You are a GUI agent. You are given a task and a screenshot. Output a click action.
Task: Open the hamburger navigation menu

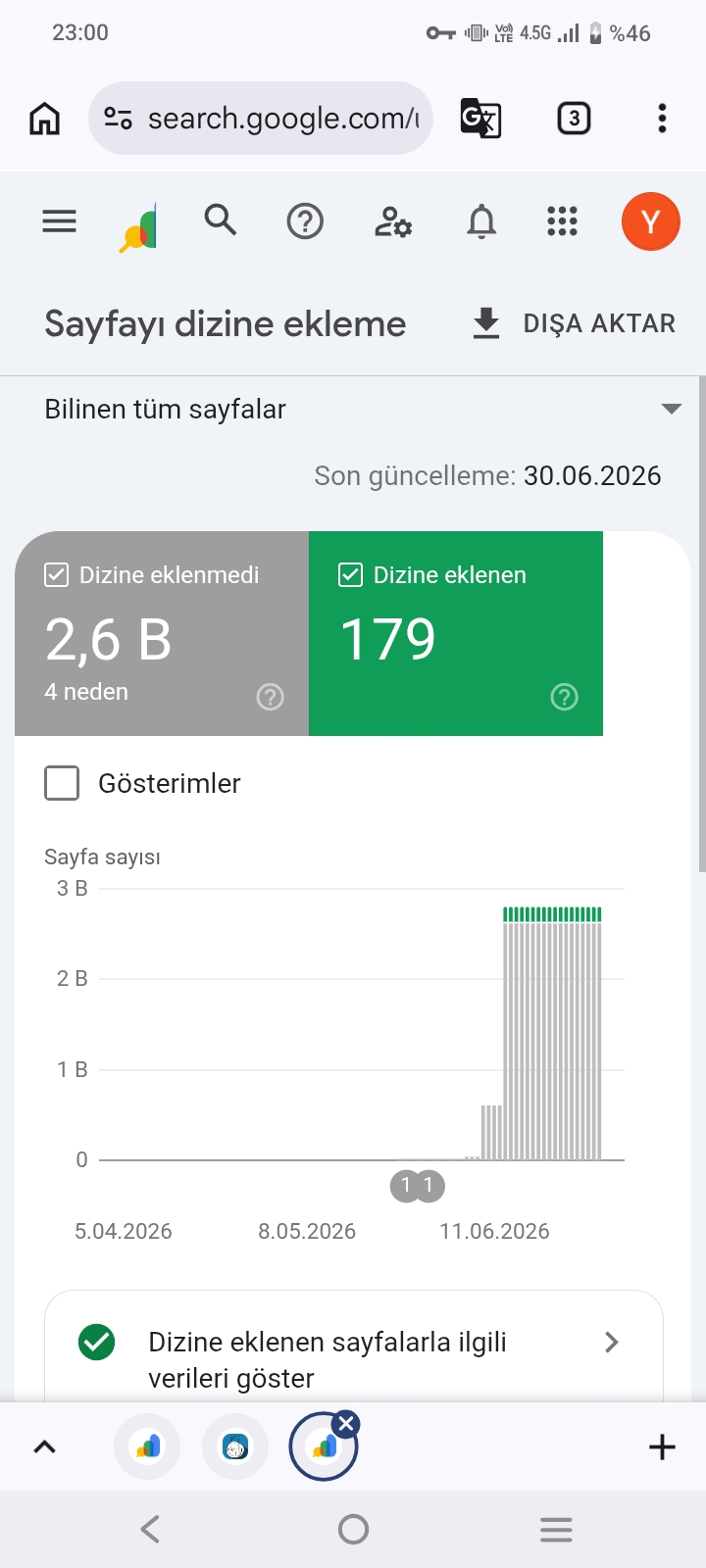click(x=59, y=221)
